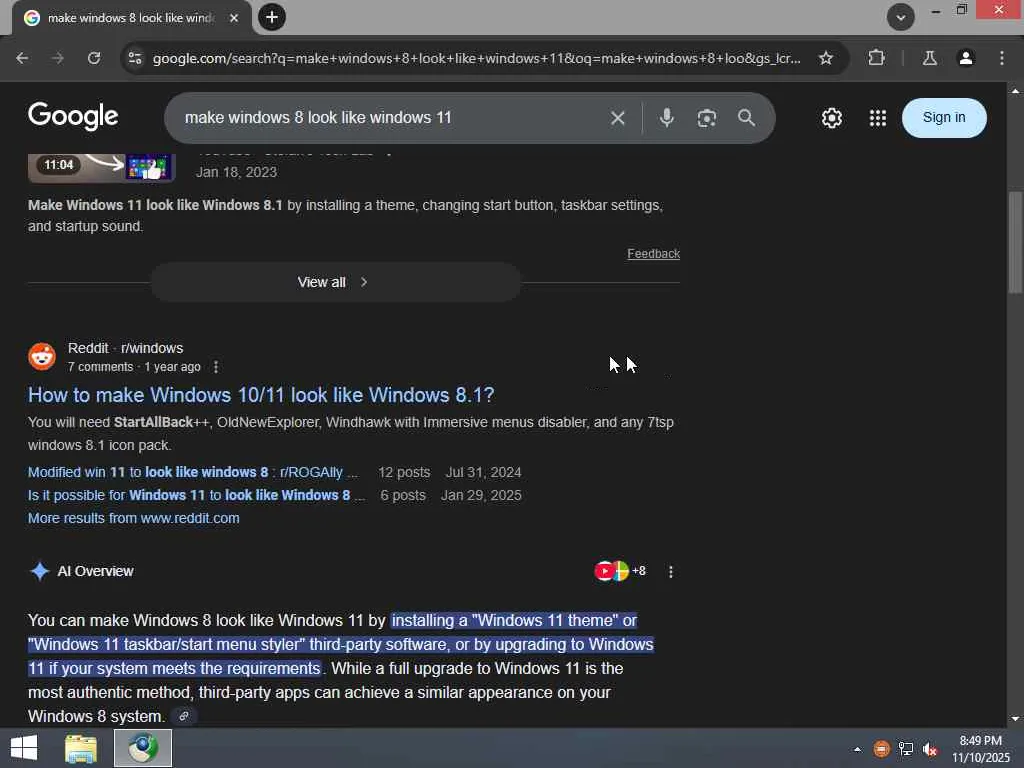Open site information icon in address bar
The image size is (1024, 768).
[135, 58]
